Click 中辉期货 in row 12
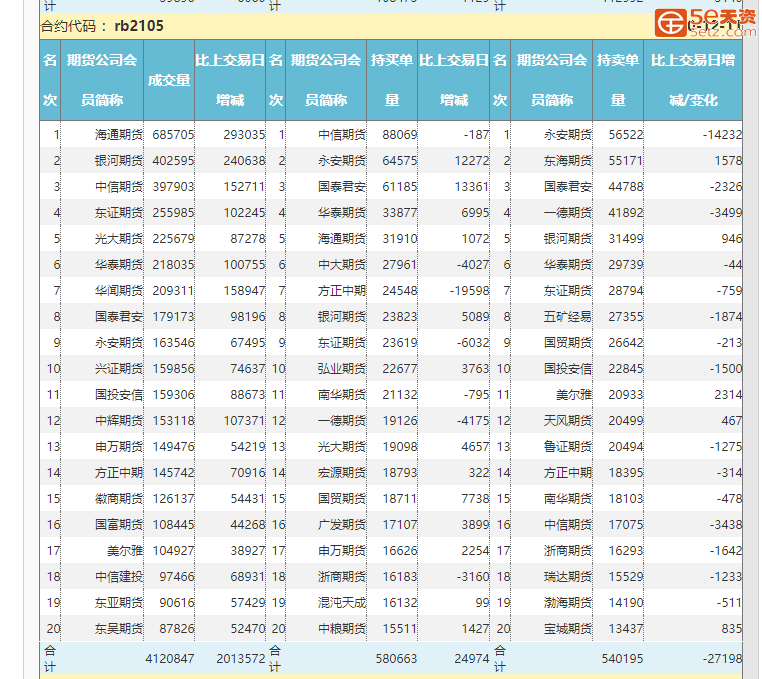This screenshot has height=679, width=762. (x=119, y=421)
